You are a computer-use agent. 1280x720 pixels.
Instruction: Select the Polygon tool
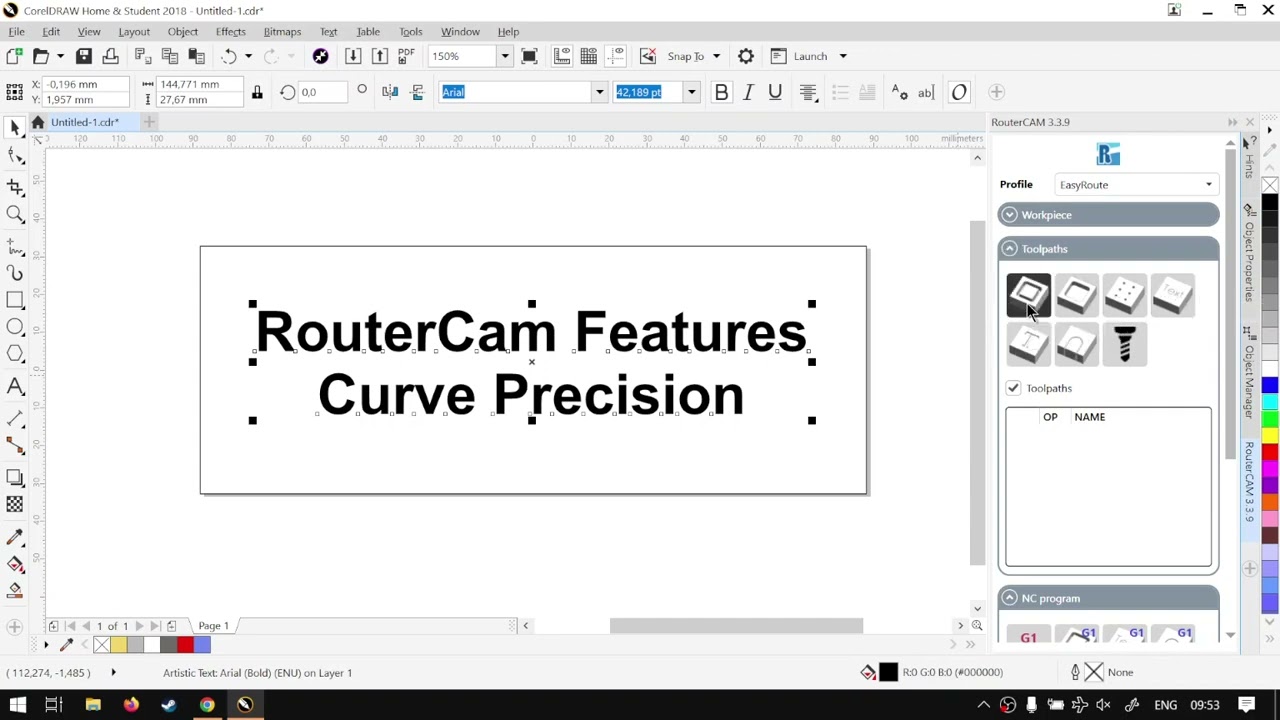(x=15, y=354)
